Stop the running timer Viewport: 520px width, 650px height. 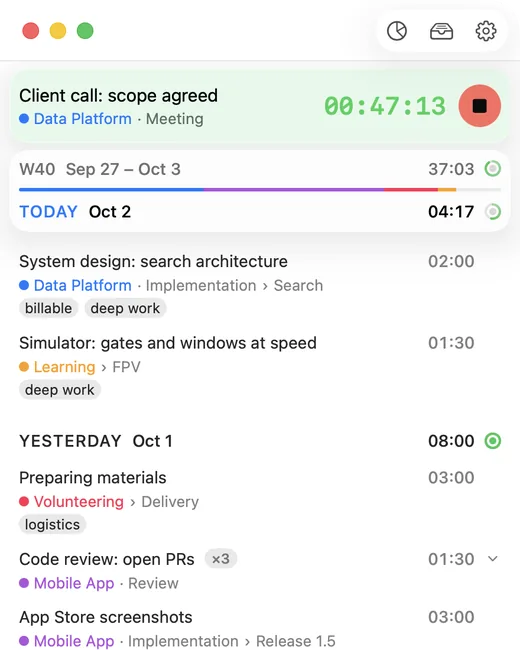(x=479, y=106)
